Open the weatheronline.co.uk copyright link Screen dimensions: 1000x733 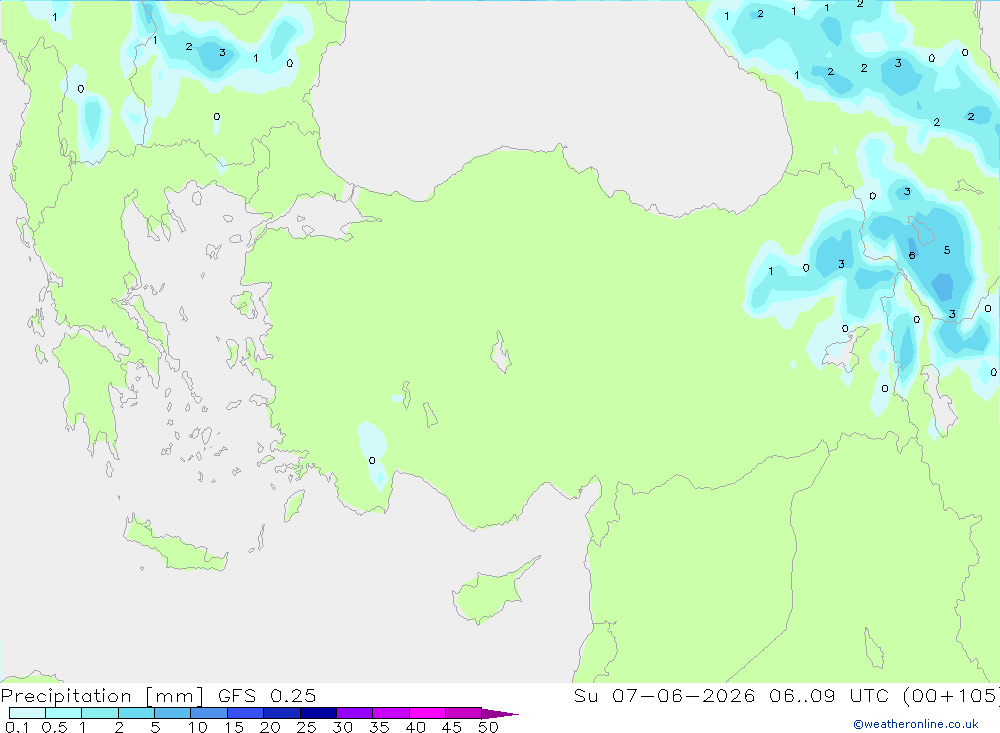coord(916,724)
